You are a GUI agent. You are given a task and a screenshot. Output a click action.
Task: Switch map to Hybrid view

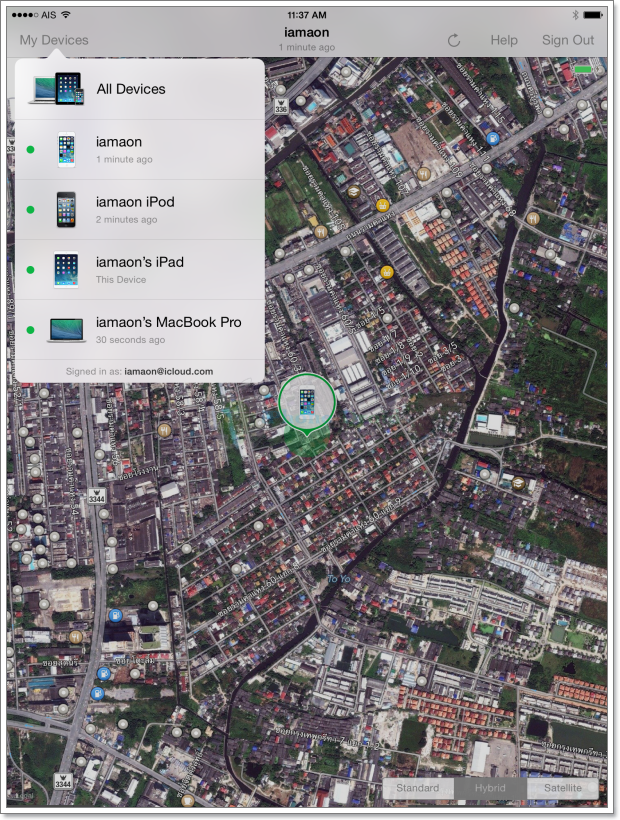[489, 788]
